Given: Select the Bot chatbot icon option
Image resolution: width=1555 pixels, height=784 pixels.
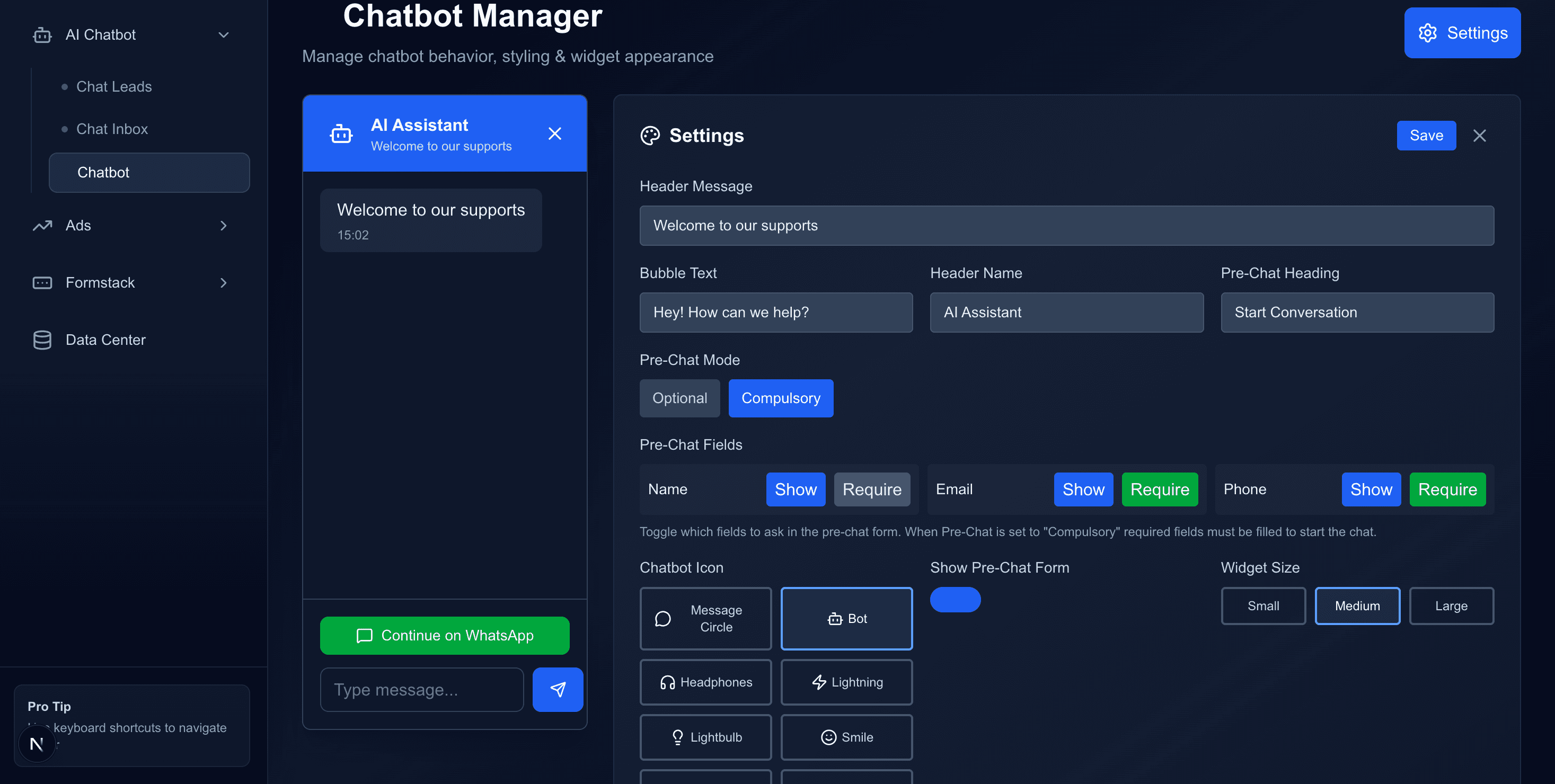Looking at the screenshot, I should click(x=846, y=618).
